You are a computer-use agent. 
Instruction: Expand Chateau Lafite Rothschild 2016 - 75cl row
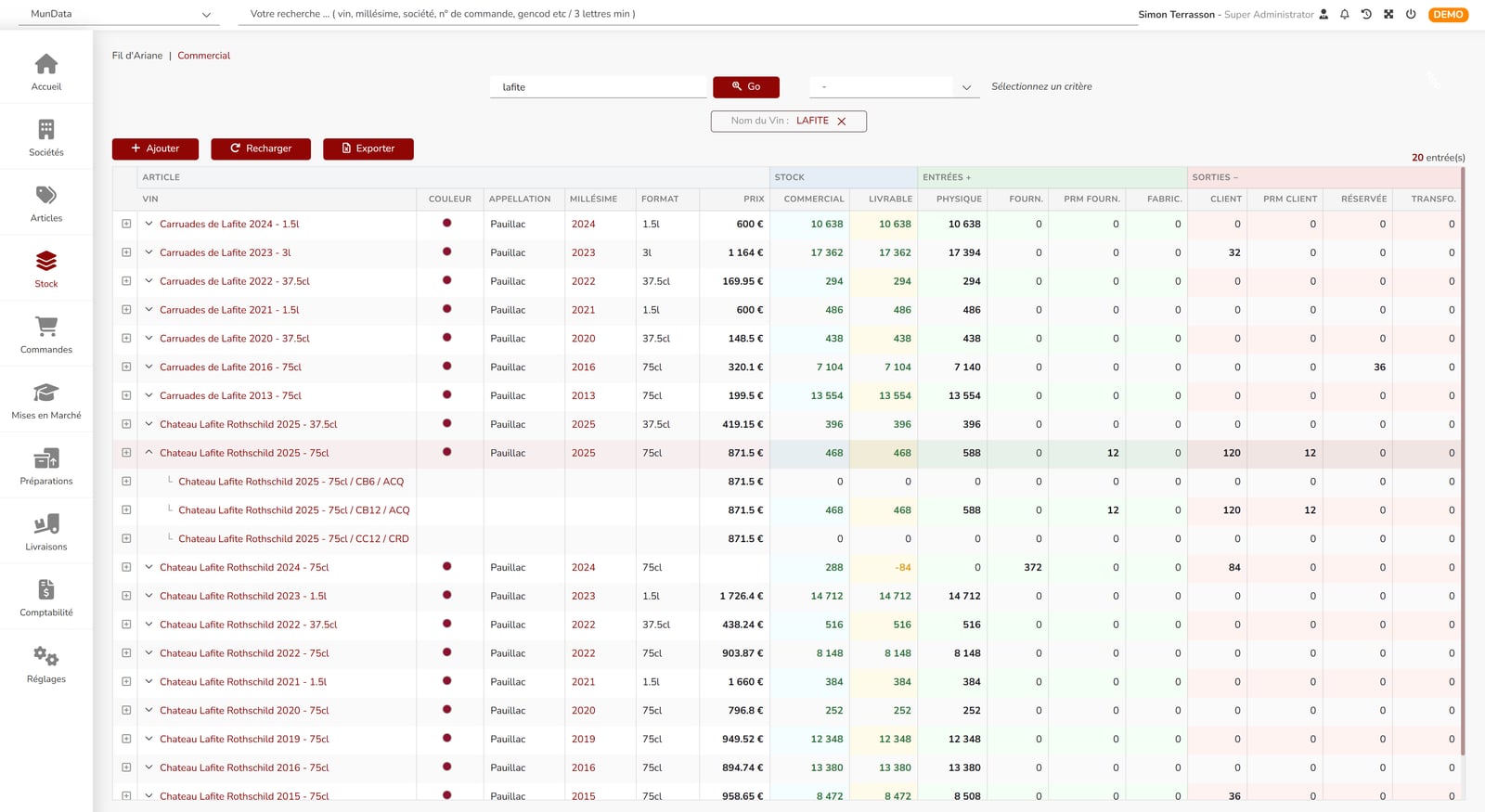148,767
